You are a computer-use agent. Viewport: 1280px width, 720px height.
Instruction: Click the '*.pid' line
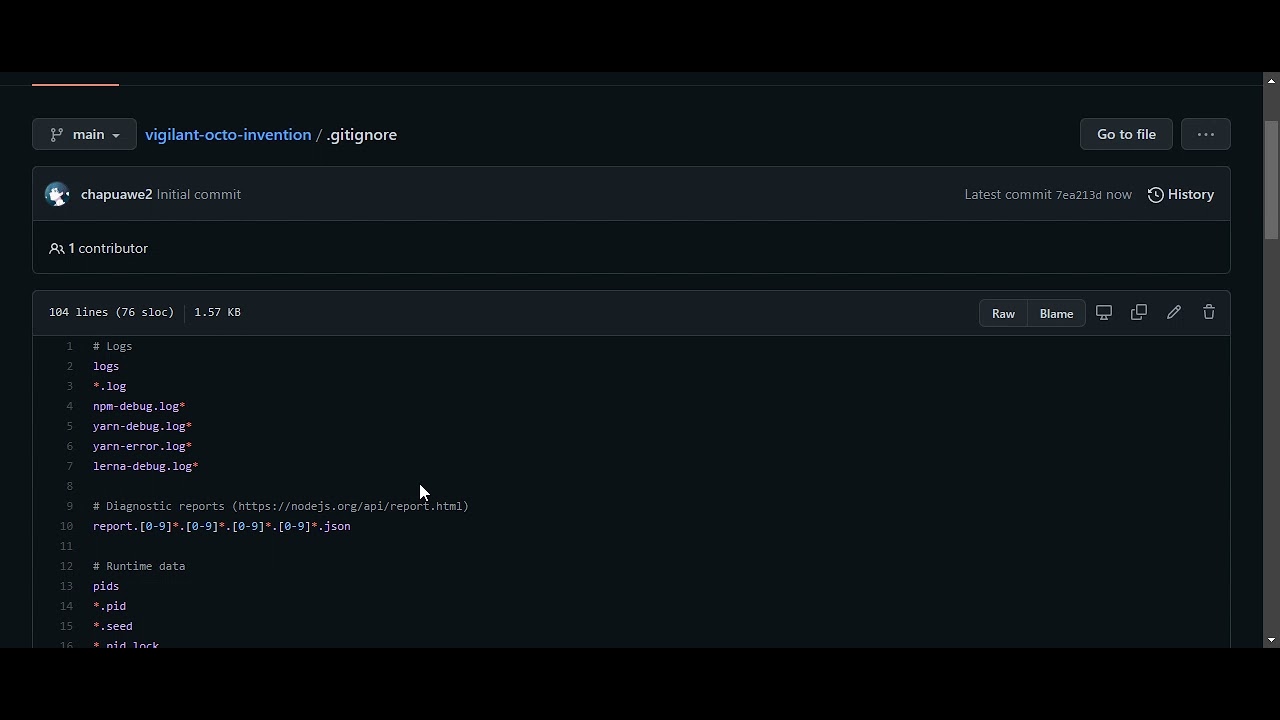(x=109, y=606)
